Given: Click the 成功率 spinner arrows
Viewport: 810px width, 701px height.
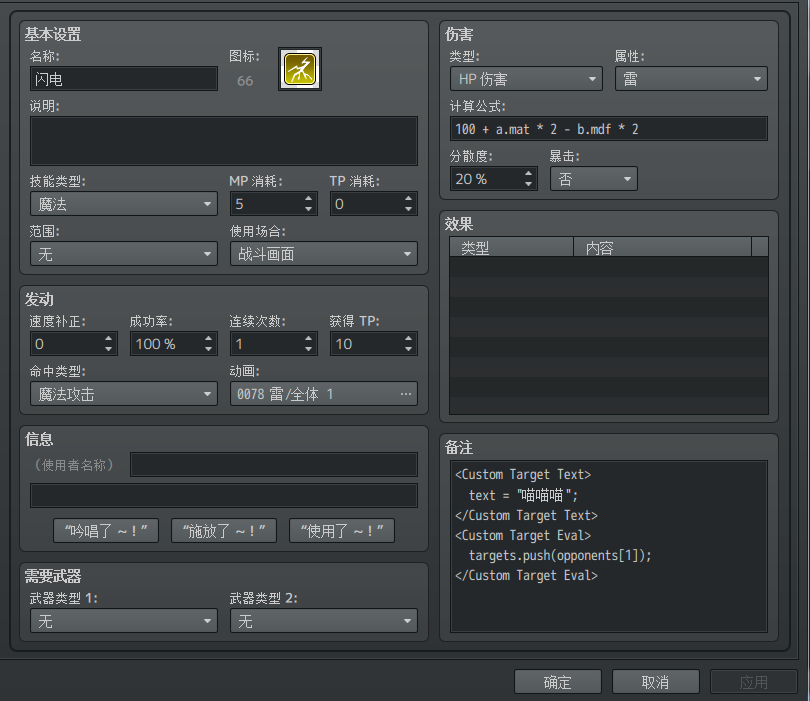Looking at the screenshot, I should coord(208,344).
